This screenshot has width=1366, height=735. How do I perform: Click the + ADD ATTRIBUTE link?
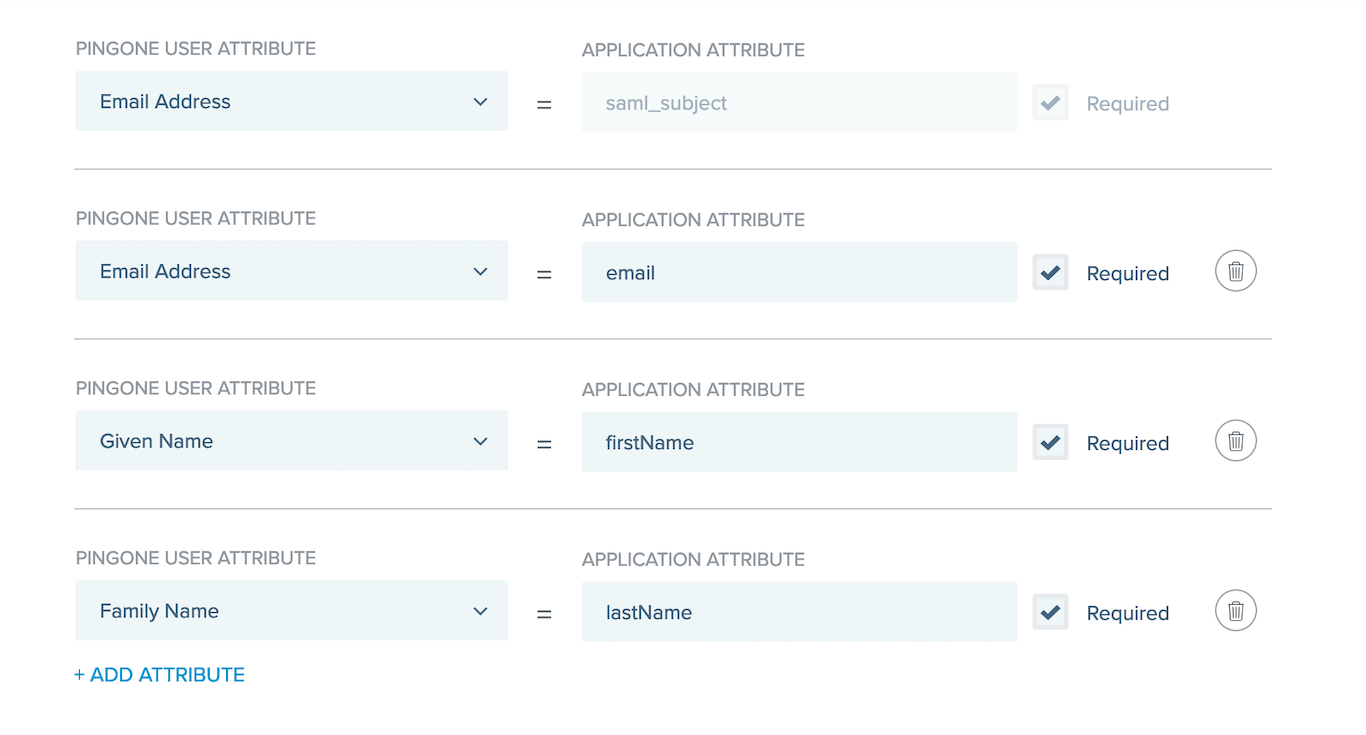point(159,674)
